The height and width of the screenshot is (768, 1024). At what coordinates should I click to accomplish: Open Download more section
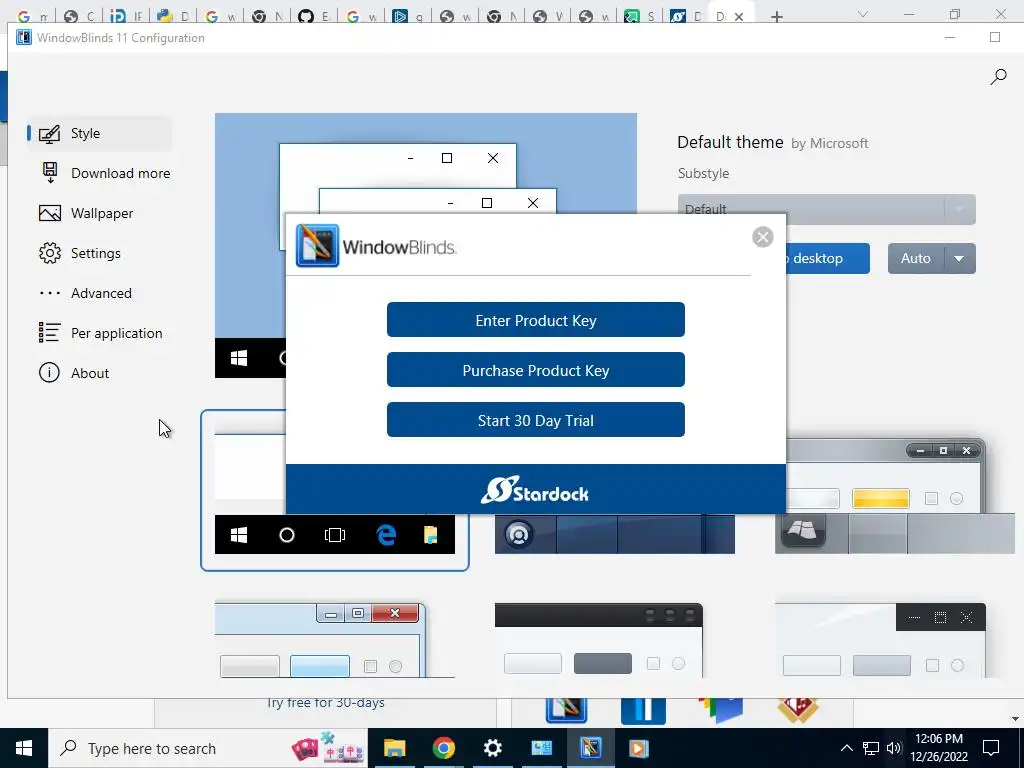(x=105, y=173)
